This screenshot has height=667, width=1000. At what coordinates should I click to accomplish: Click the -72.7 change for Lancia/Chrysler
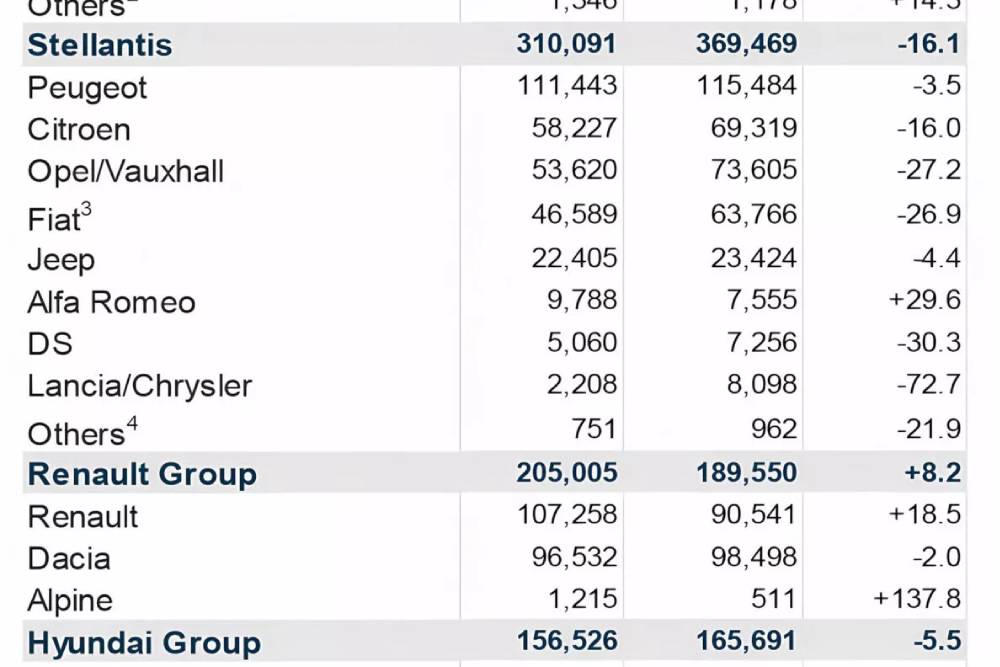point(929,385)
